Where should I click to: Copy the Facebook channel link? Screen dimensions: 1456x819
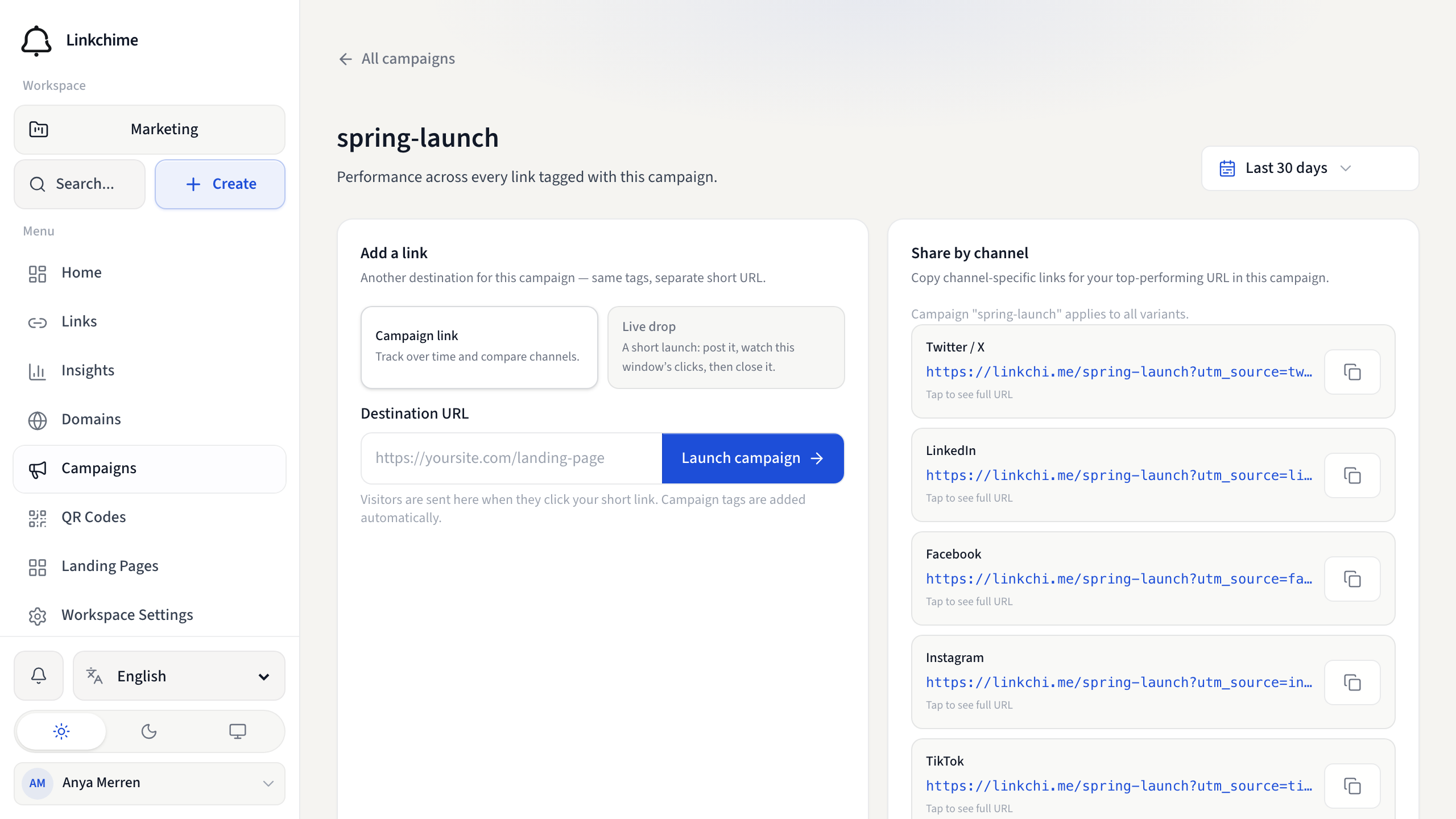pyautogui.click(x=1352, y=579)
